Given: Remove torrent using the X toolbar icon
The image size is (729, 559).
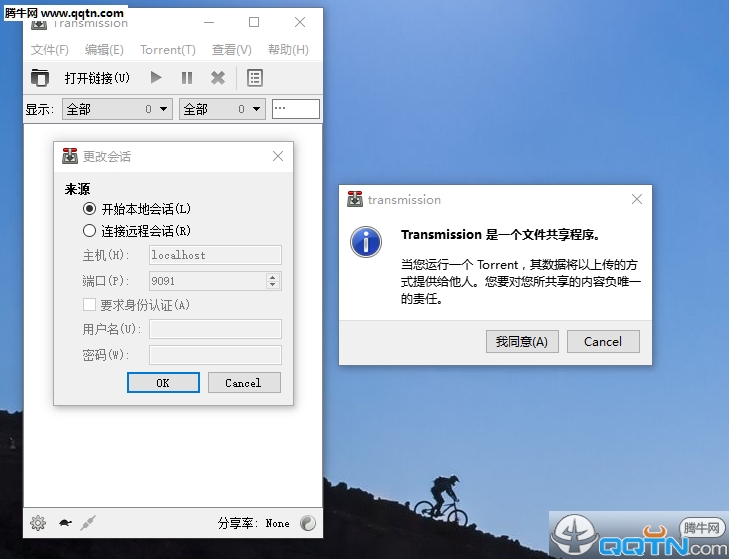Looking at the screenshot, I should pos(218,78).
